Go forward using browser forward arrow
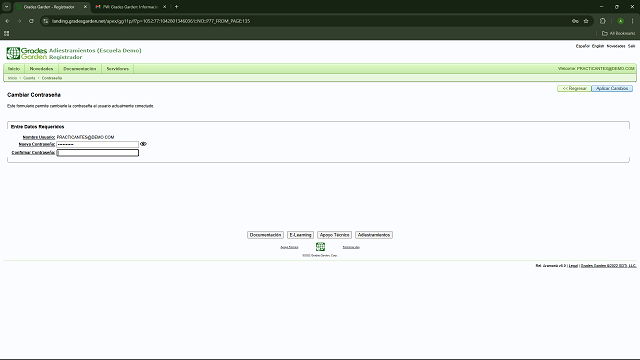Viewport: 640px width, 360px height. (19, 21)
